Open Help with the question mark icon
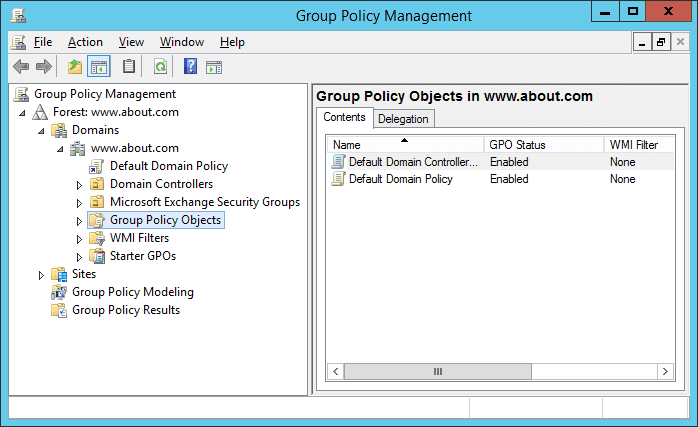The height and width of the screenshot is (427, 698). (x=191, y=67)
